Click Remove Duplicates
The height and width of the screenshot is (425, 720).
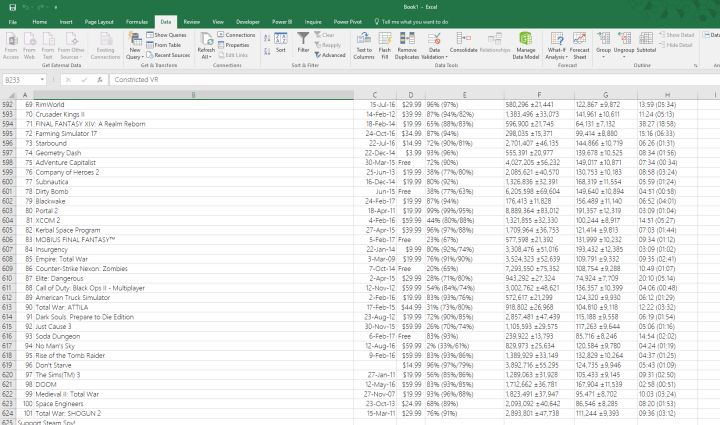tap(407, 46)
